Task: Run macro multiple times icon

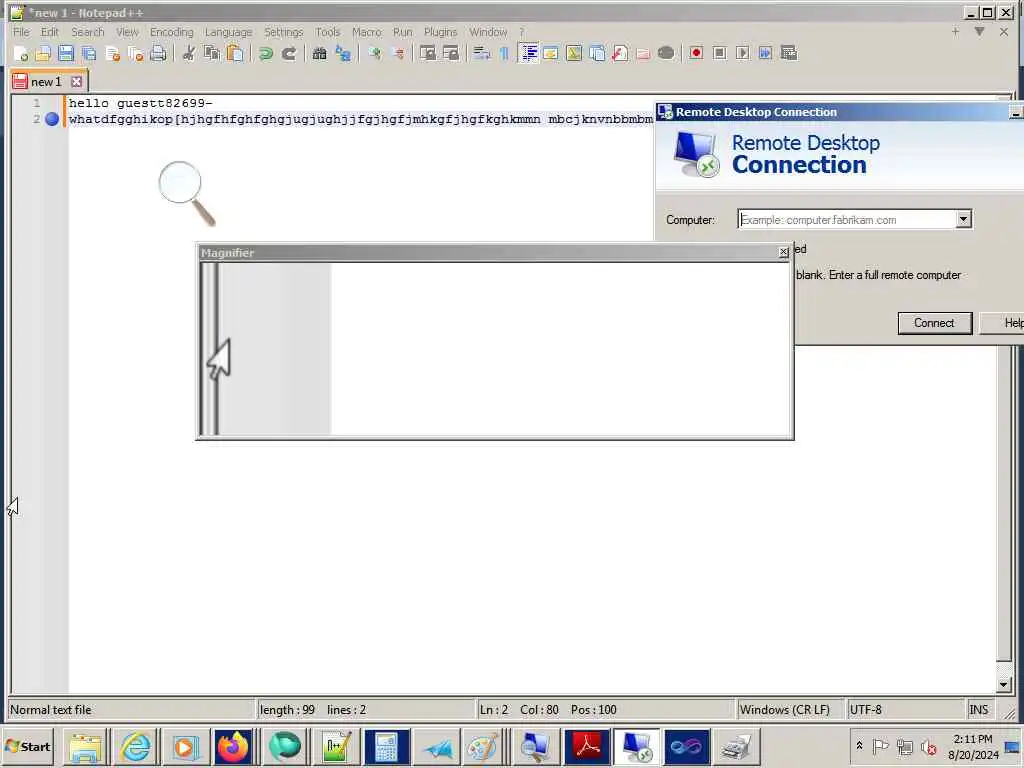Action: pos(765,54)
